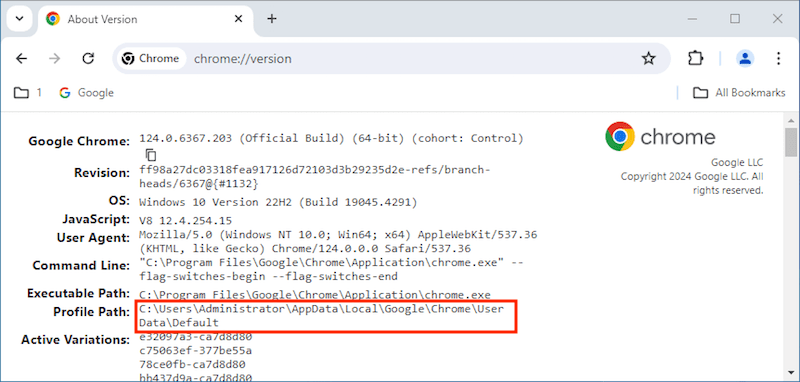Maximize the Chrome window
Viewport: 800px width, 382px height.
tap(735, 19)
